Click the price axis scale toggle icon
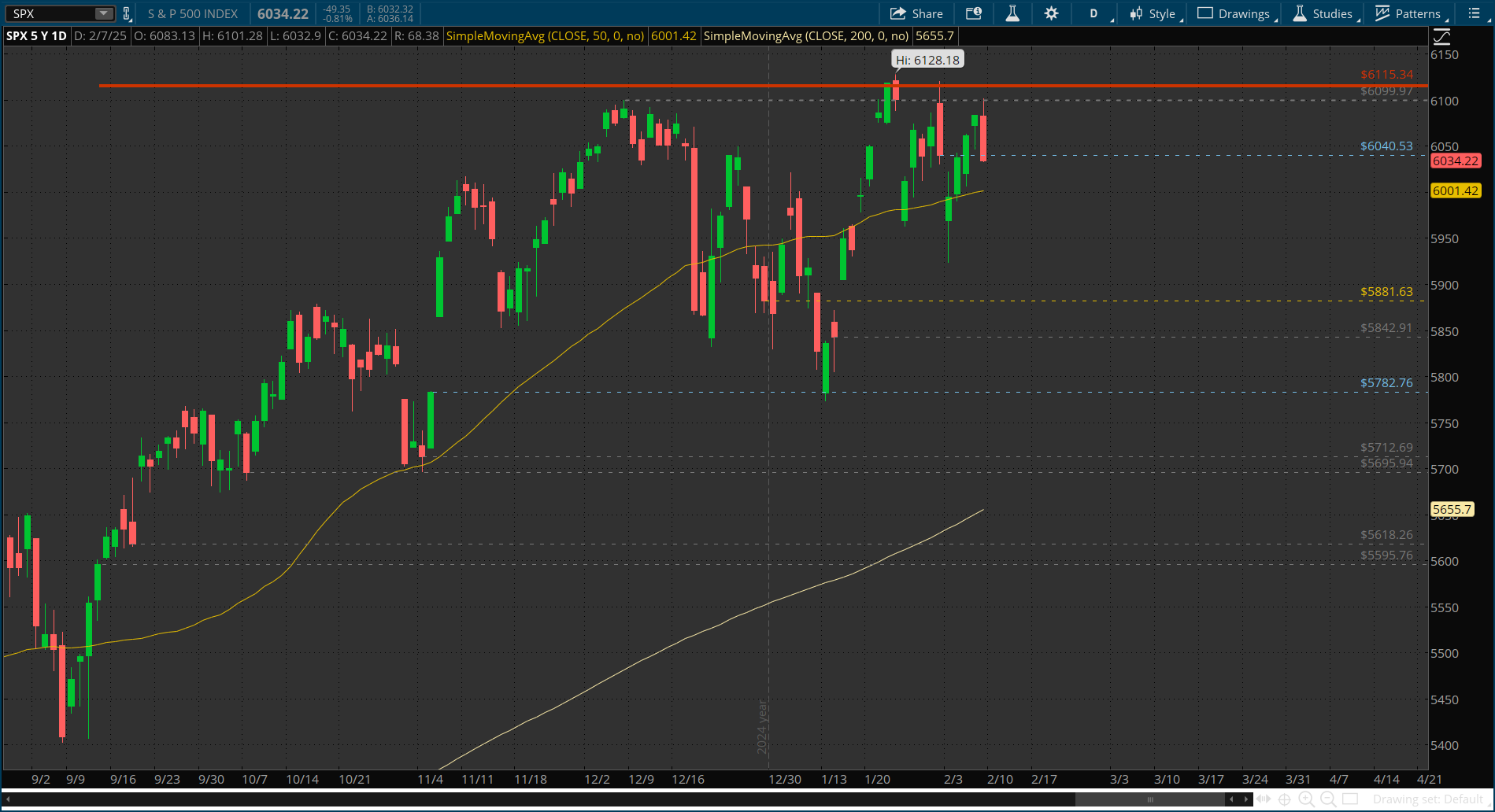1495x812 pixels. pos(1441,36)
